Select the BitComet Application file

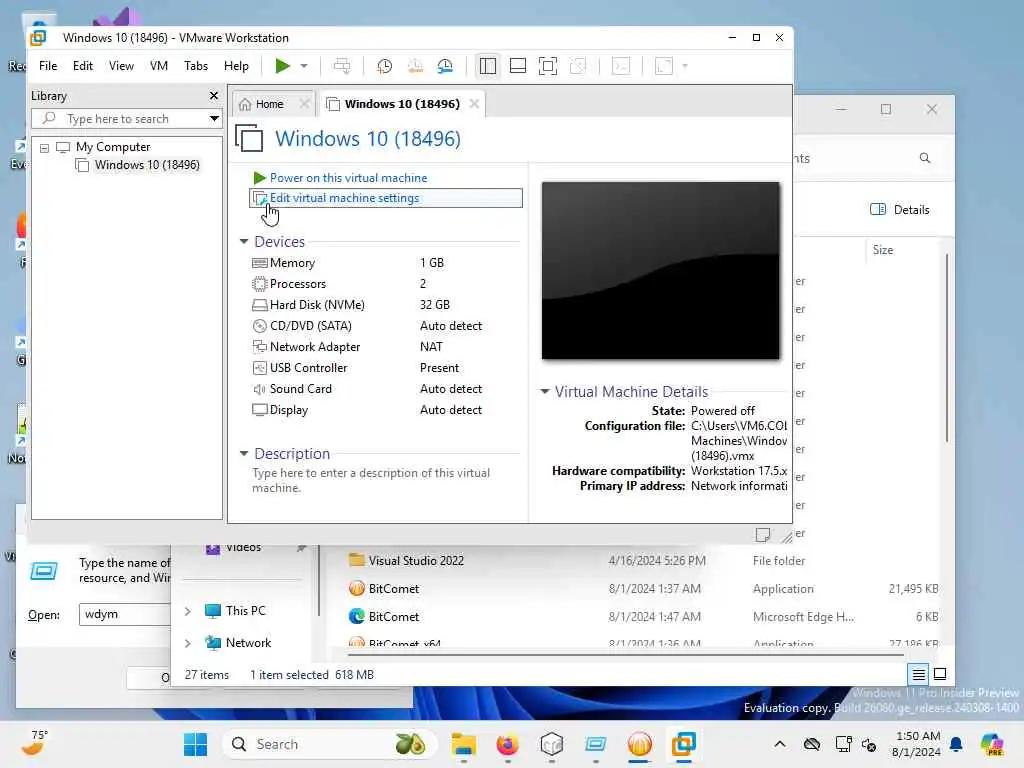tap(394, 589)
